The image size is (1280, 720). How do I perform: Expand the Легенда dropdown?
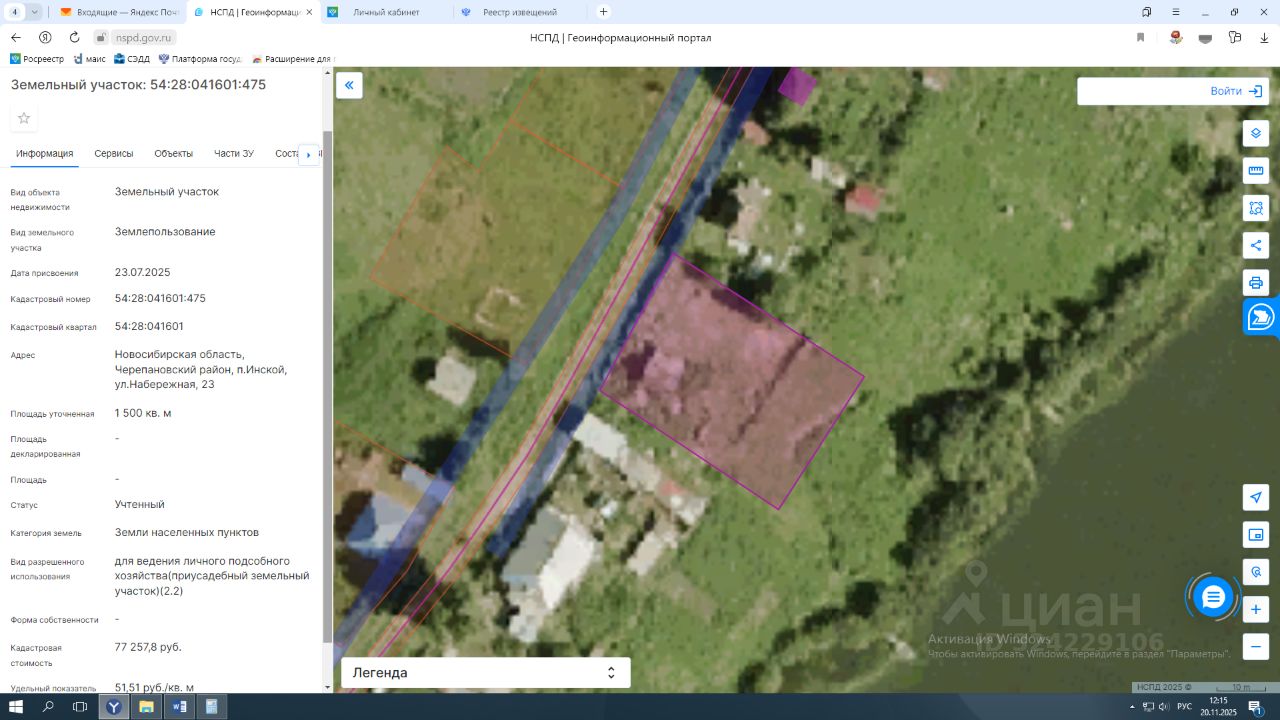pos(486,673)
